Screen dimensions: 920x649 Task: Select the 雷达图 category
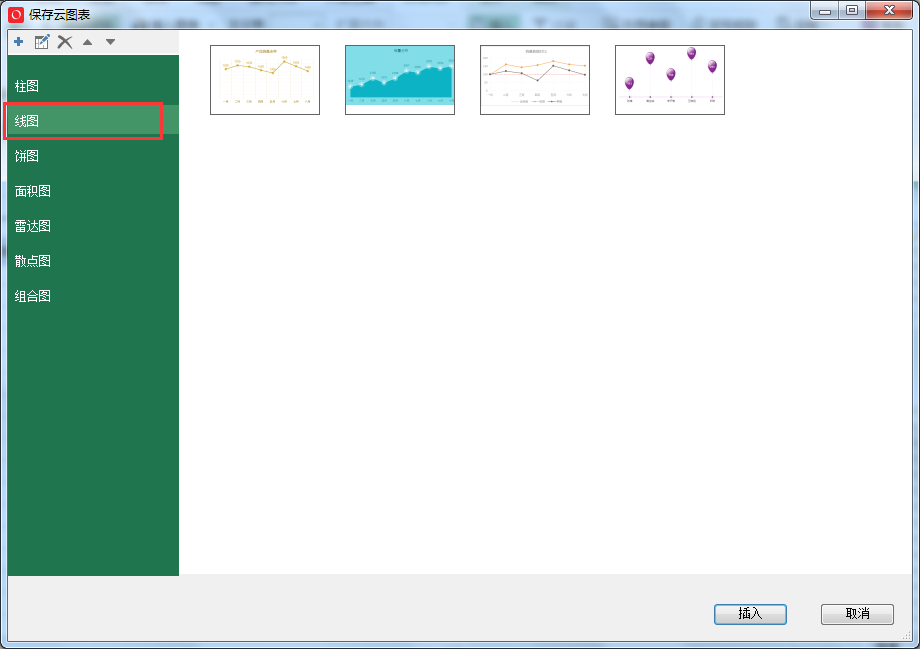click(x=93, y=226)
